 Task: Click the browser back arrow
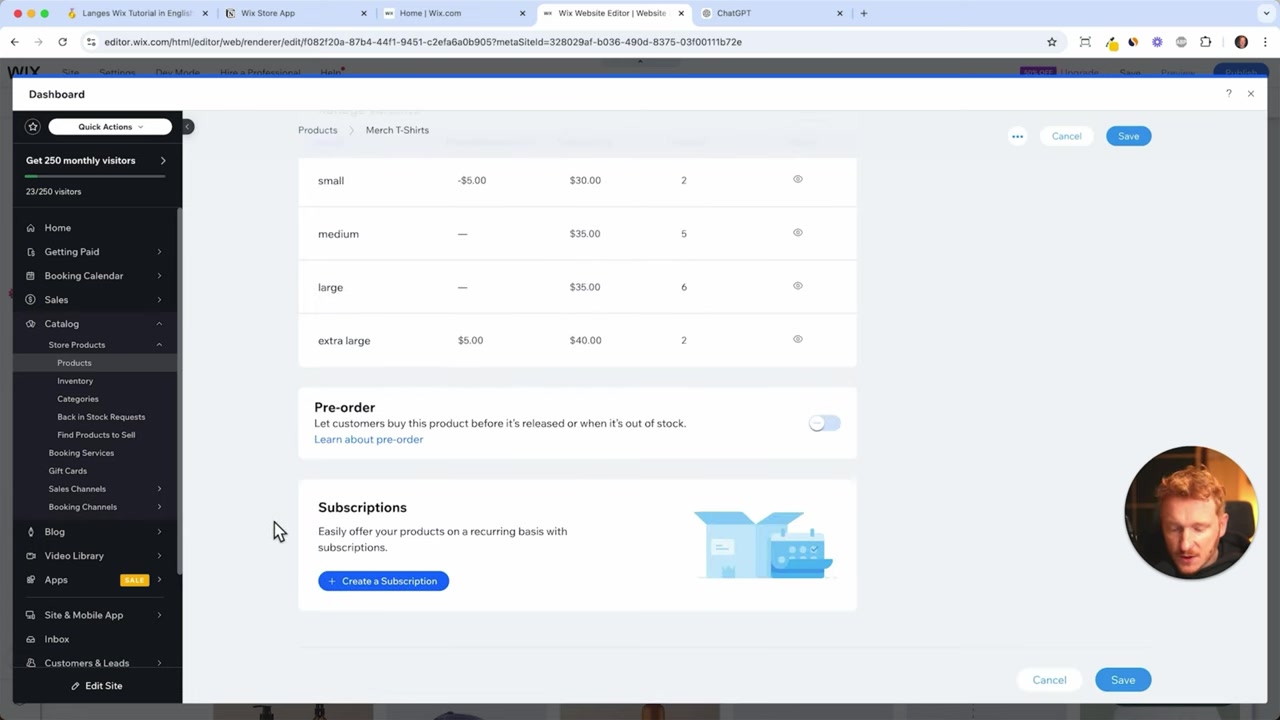click(14, 42)
